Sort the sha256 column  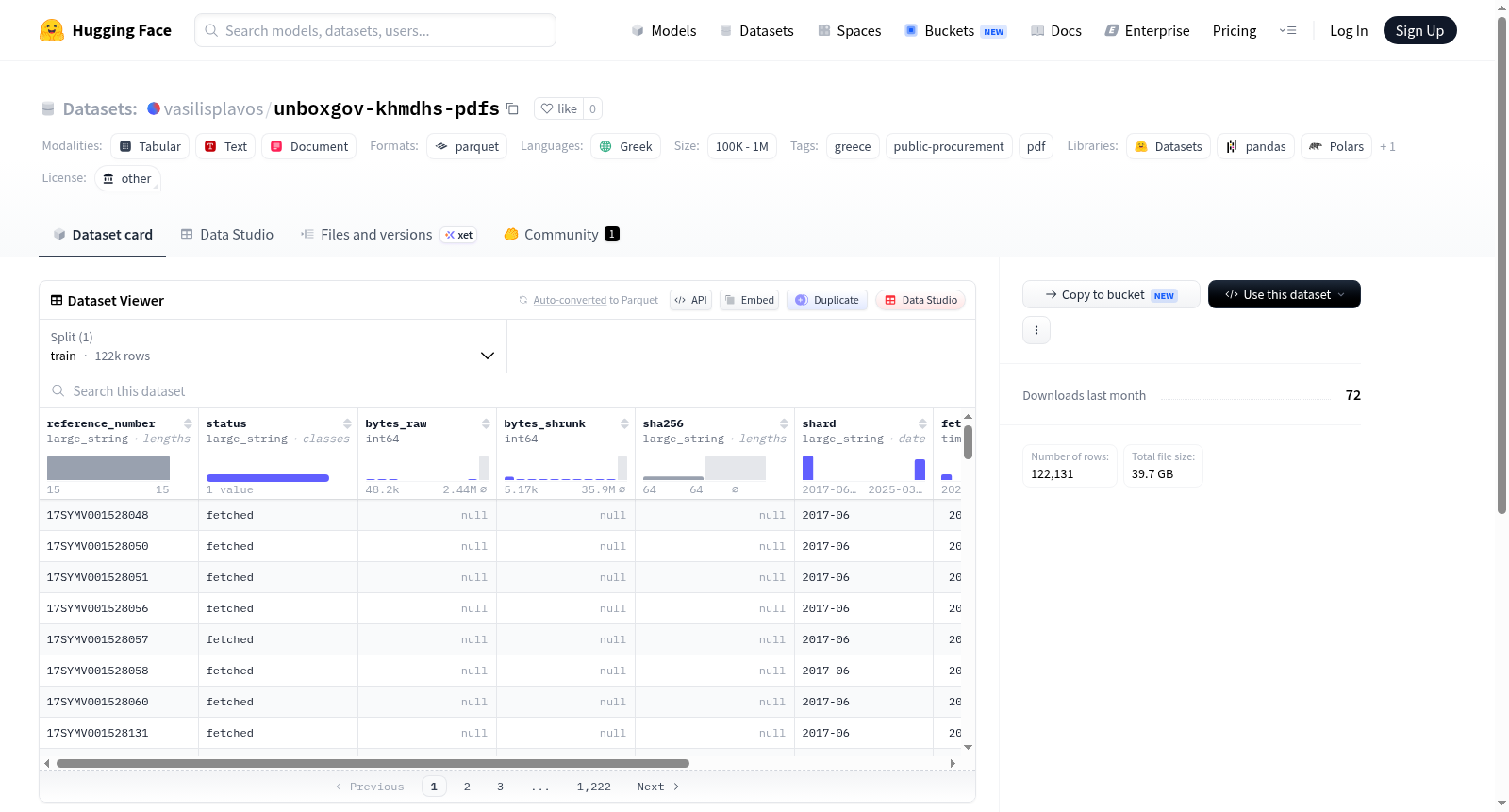(784, 423)
